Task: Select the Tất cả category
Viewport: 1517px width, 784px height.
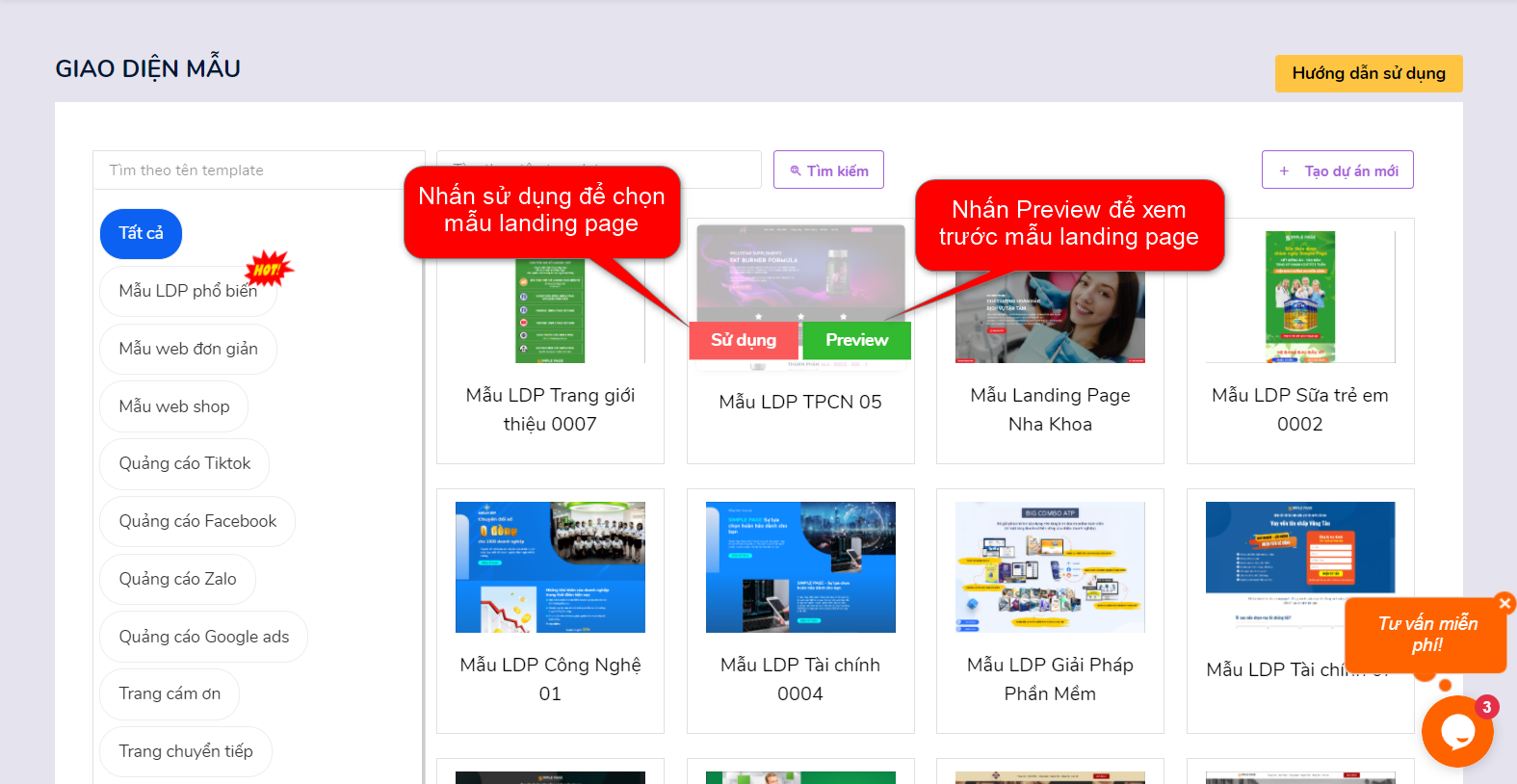Action: [x=141, y=234]
